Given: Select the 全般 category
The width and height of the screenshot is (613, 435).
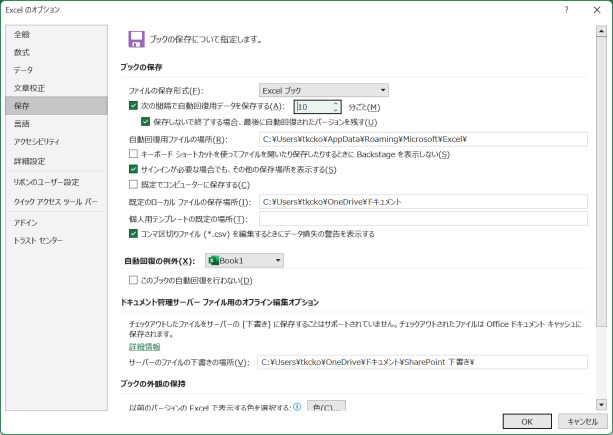Looking at the screenshot, I should coord(56,34).
